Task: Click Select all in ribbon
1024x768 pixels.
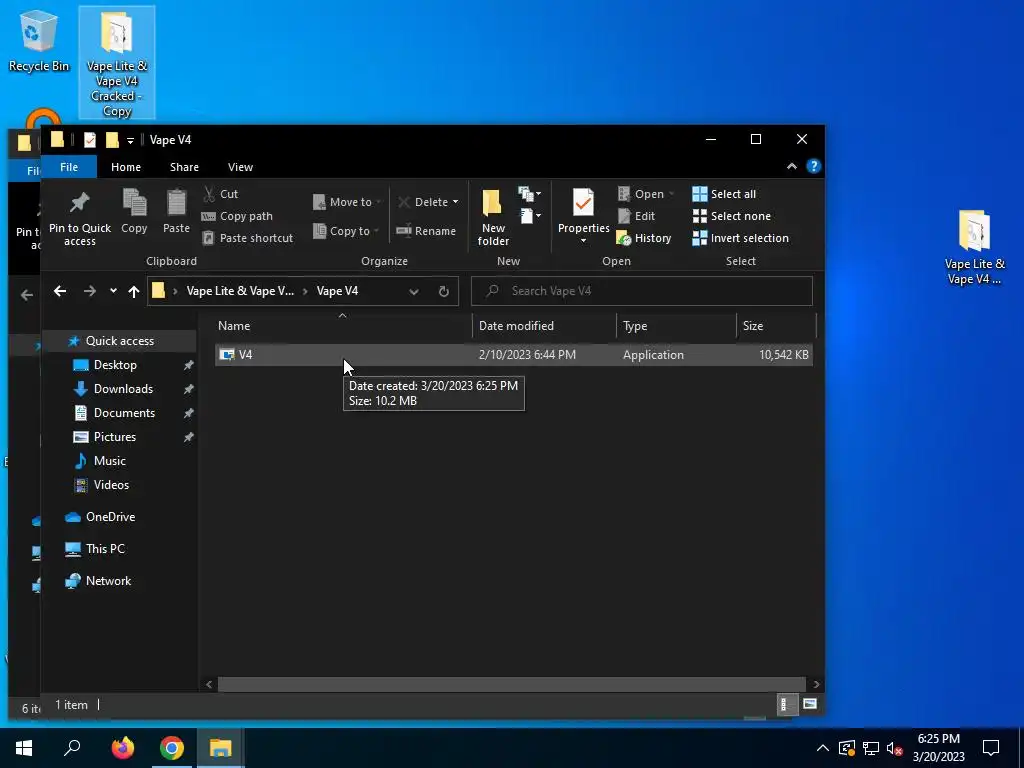Action: (x=724, y=194)
